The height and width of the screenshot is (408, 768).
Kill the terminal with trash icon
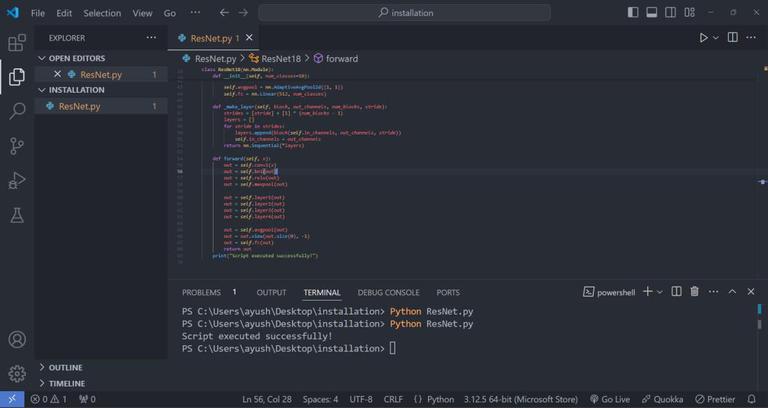695,292
